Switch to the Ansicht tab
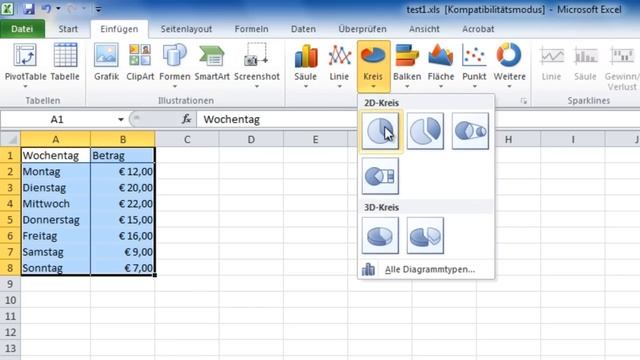The image size is (640, 360). tap(424, 29)
